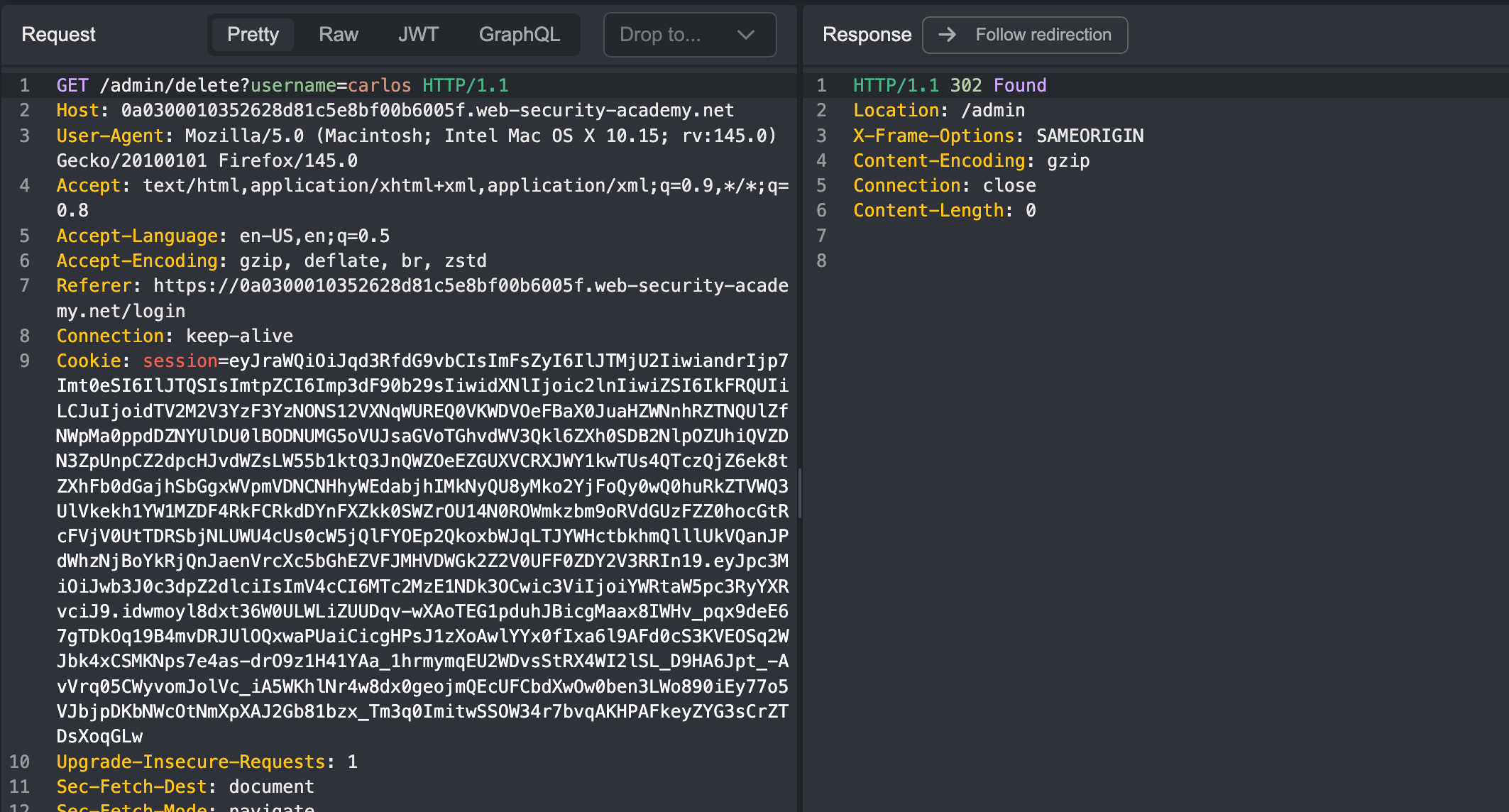Open the JWT tab
Image resolution: width=1509 pixels, height=812 pixels.
click(418, 35)
